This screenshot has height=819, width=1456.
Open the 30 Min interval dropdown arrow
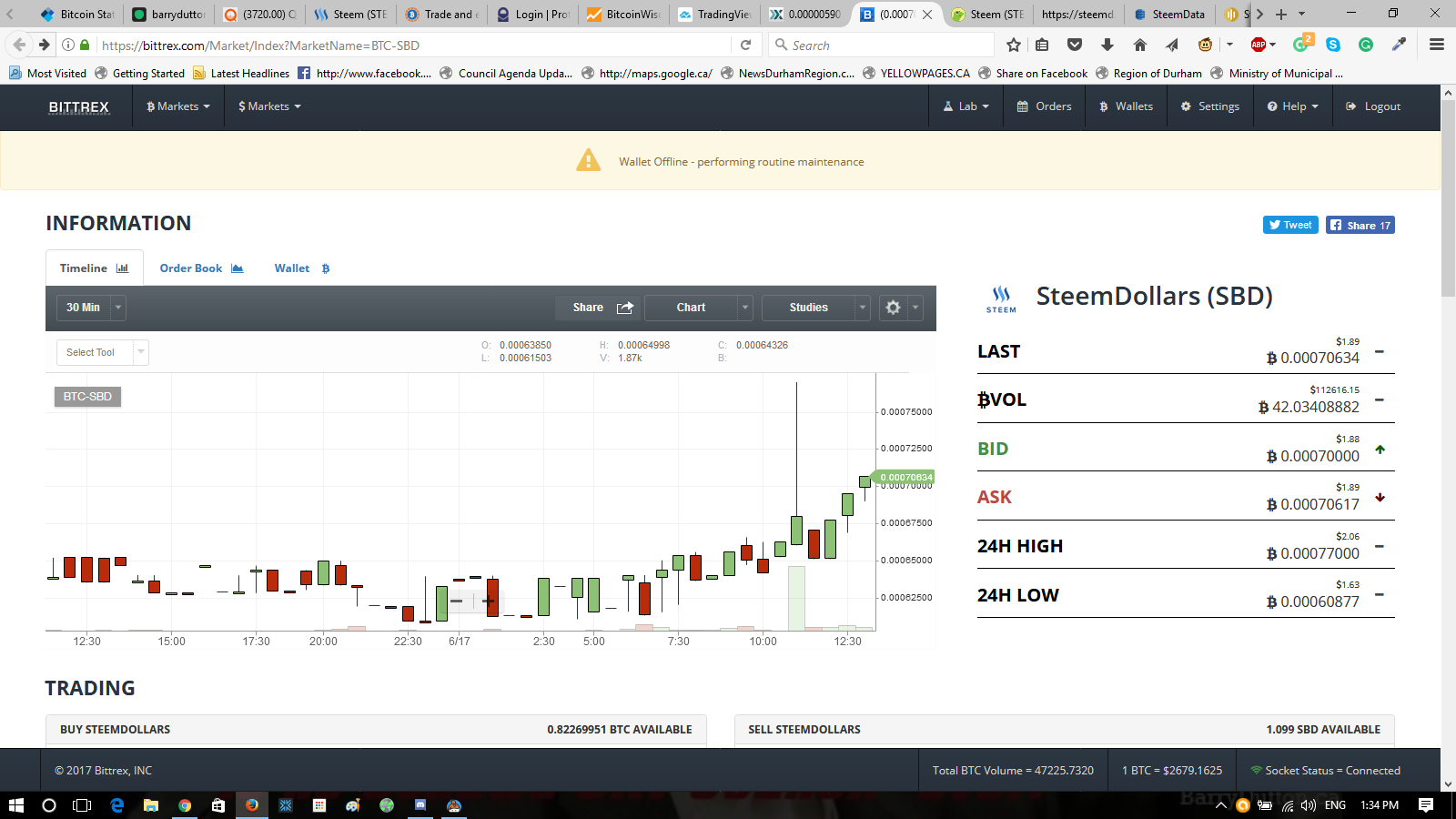118,308
